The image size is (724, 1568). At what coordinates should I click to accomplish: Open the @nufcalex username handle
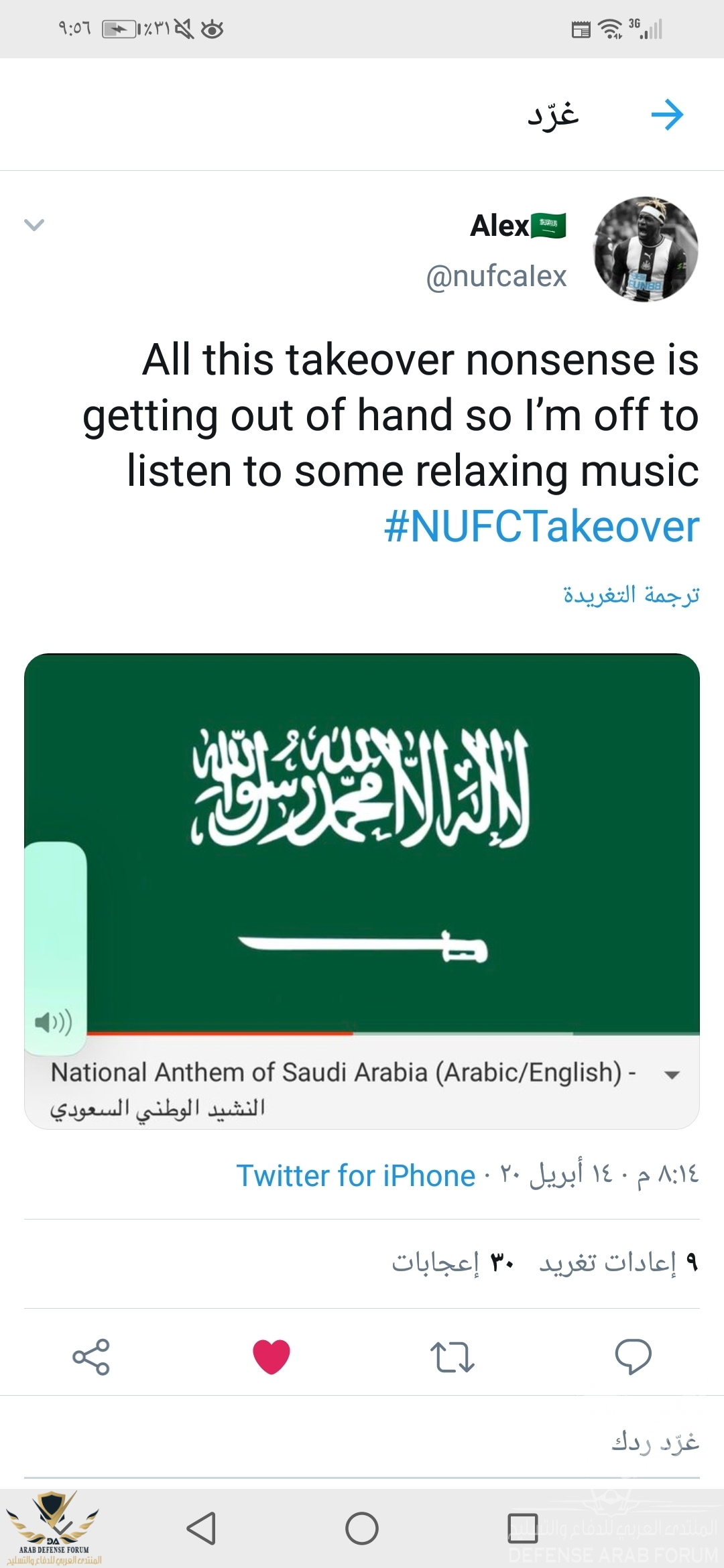[x=496, y=276]
